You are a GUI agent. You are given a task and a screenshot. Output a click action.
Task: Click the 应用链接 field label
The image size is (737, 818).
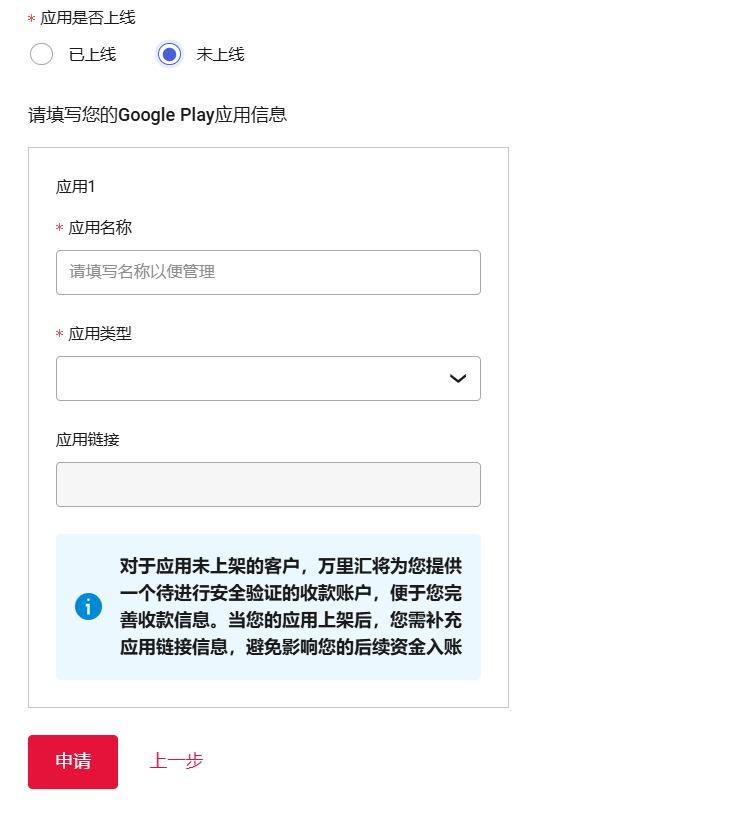[x=88, y=439]
